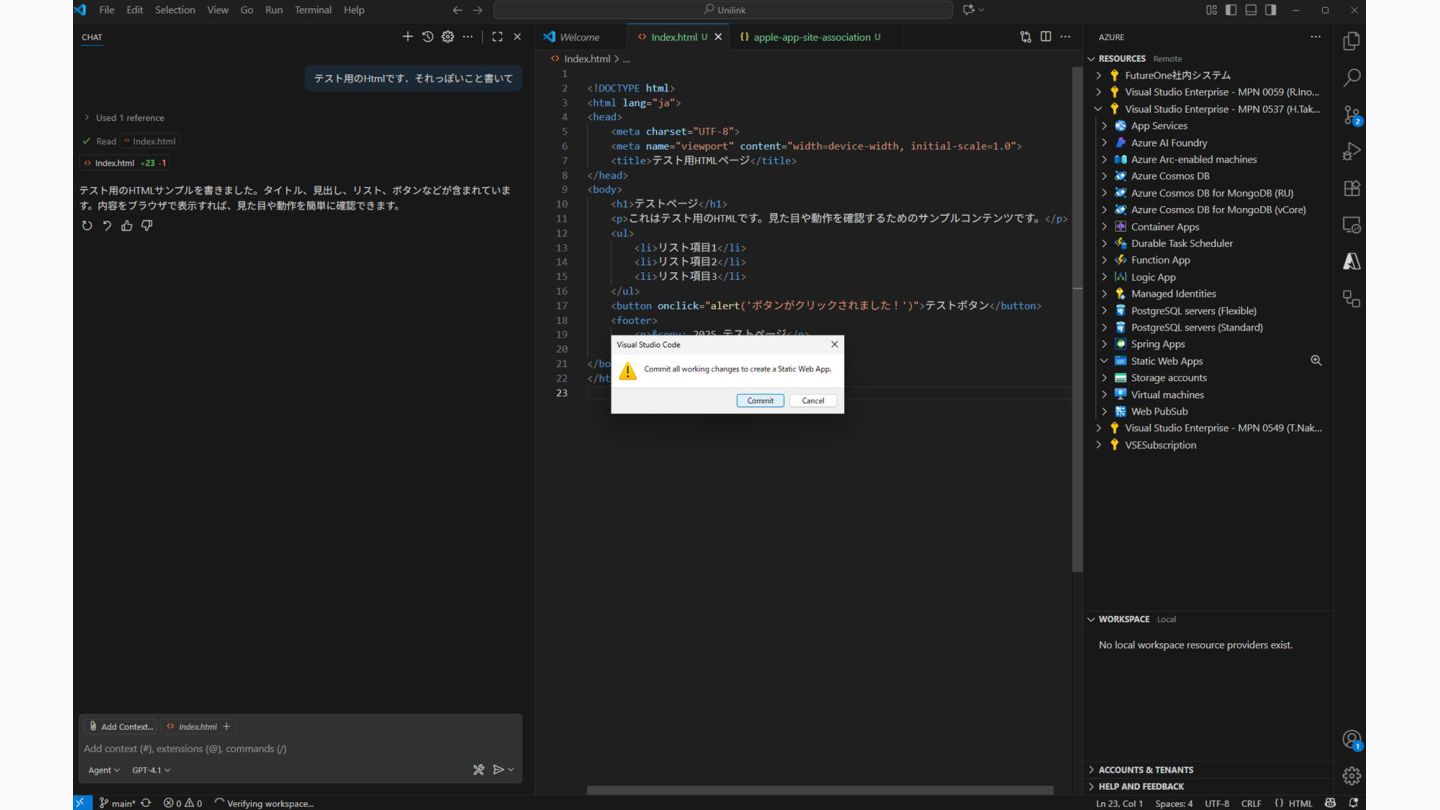Open the Extensions view icon
1440x810 pixels.
[x=1351, y=188]
